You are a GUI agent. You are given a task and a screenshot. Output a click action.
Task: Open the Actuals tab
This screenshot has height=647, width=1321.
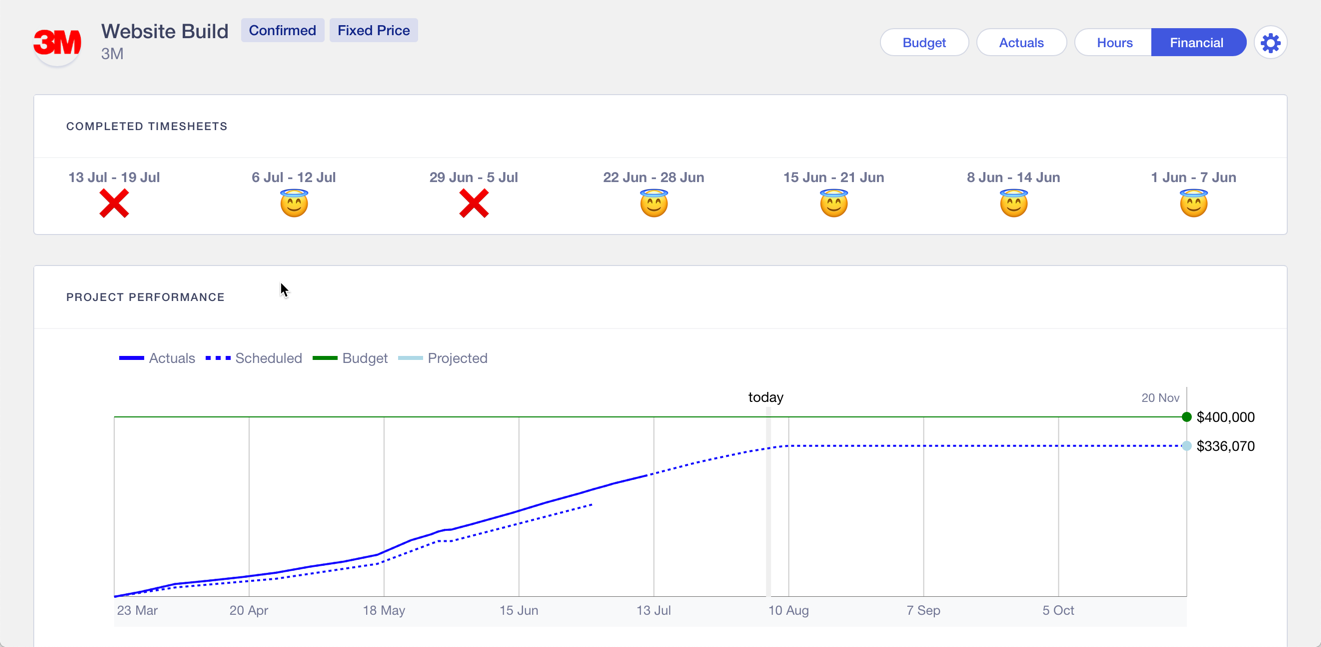(1021, 43)
